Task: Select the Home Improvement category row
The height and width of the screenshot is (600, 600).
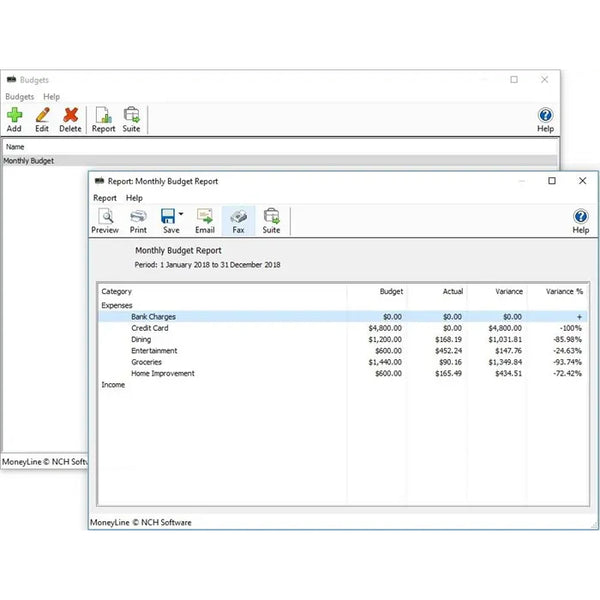Action: (342, 373)
